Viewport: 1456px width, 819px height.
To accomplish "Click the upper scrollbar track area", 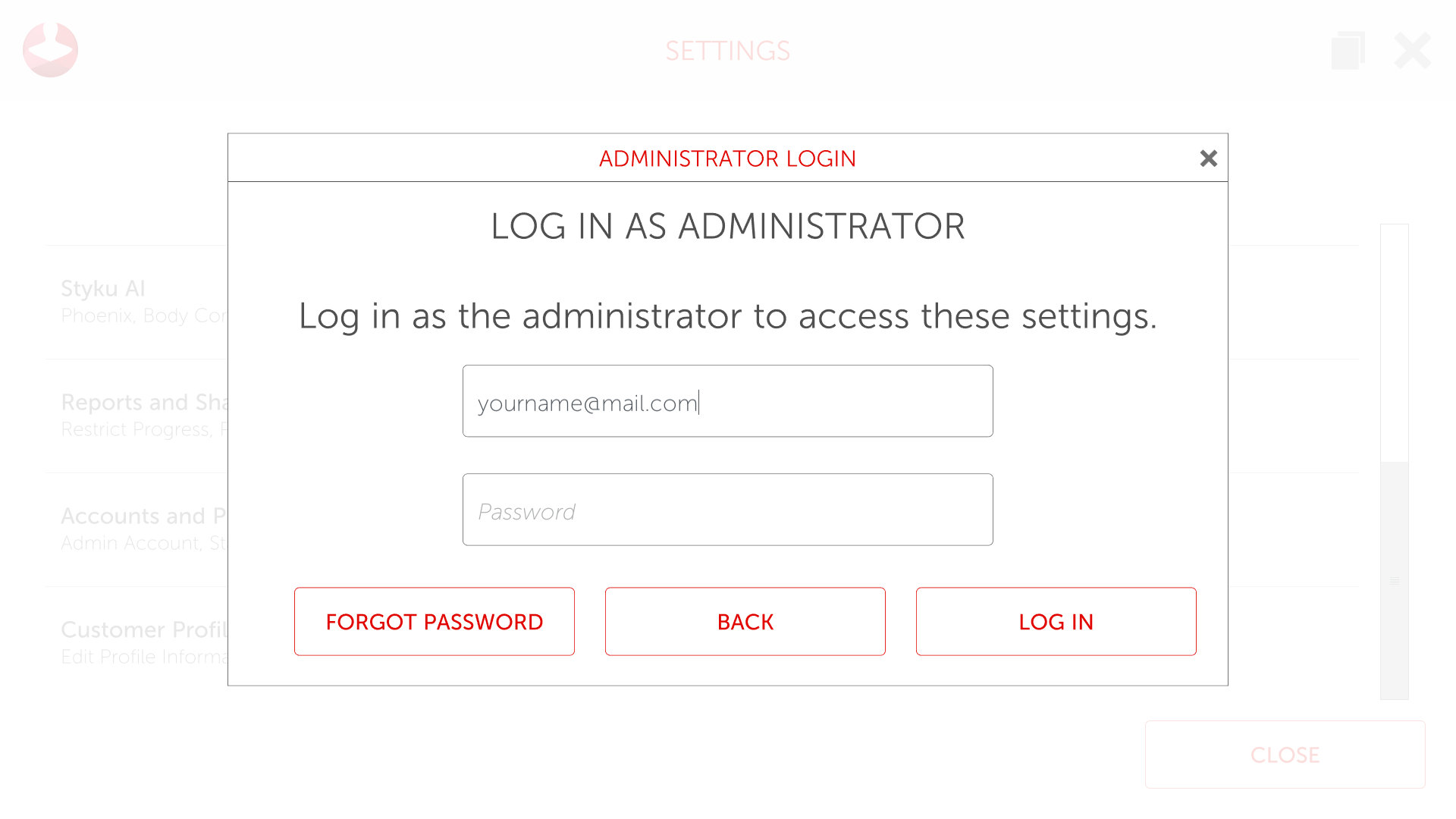I will click(x=1394, y=341).
